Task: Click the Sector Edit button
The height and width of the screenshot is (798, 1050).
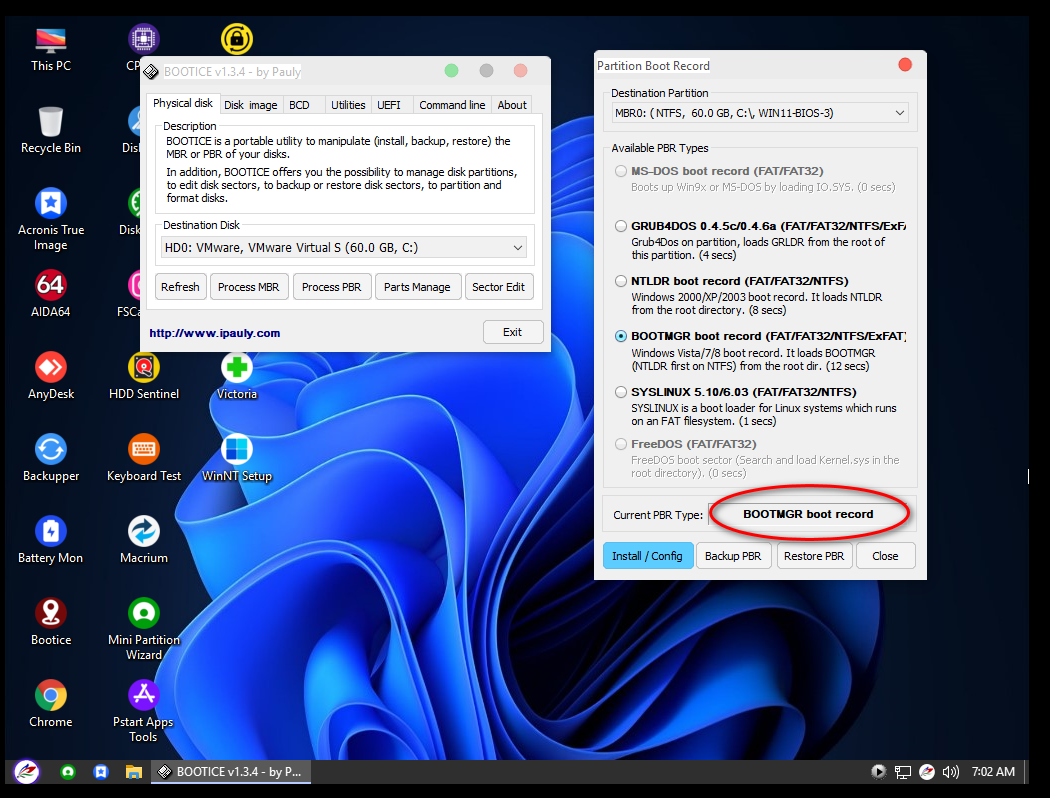Action: (498, 287)
